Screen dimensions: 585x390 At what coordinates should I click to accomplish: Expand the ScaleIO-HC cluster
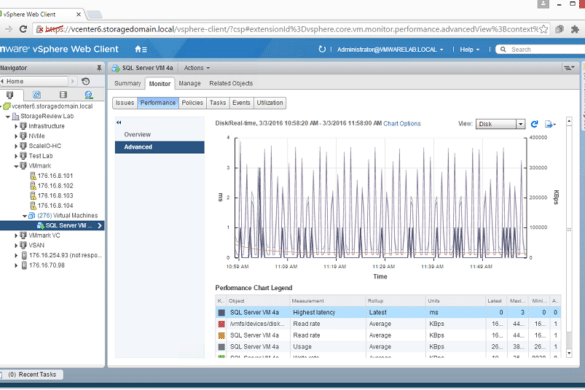click(16, 146)
